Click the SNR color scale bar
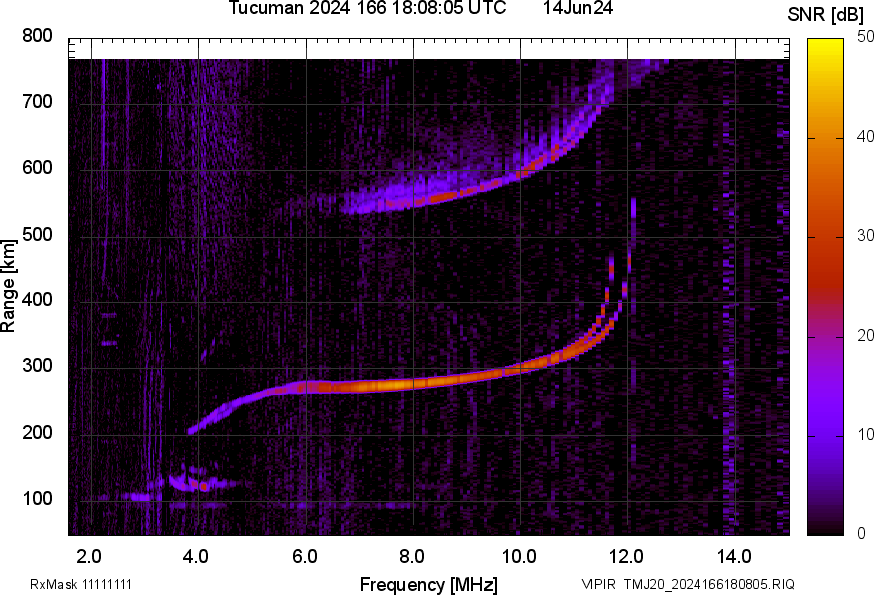The image size is (874, 595). click(826, 287)
